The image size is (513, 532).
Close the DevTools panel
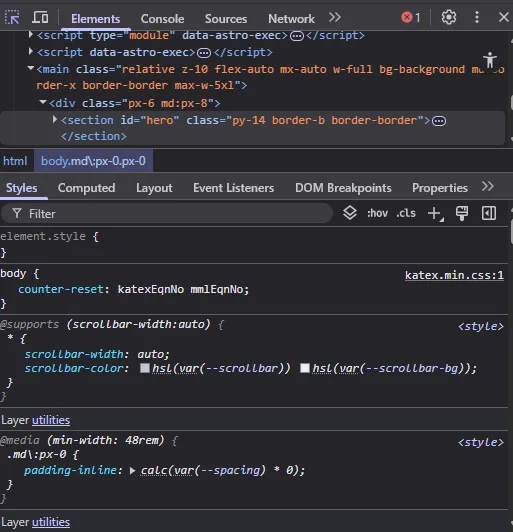tap(504, 17)
